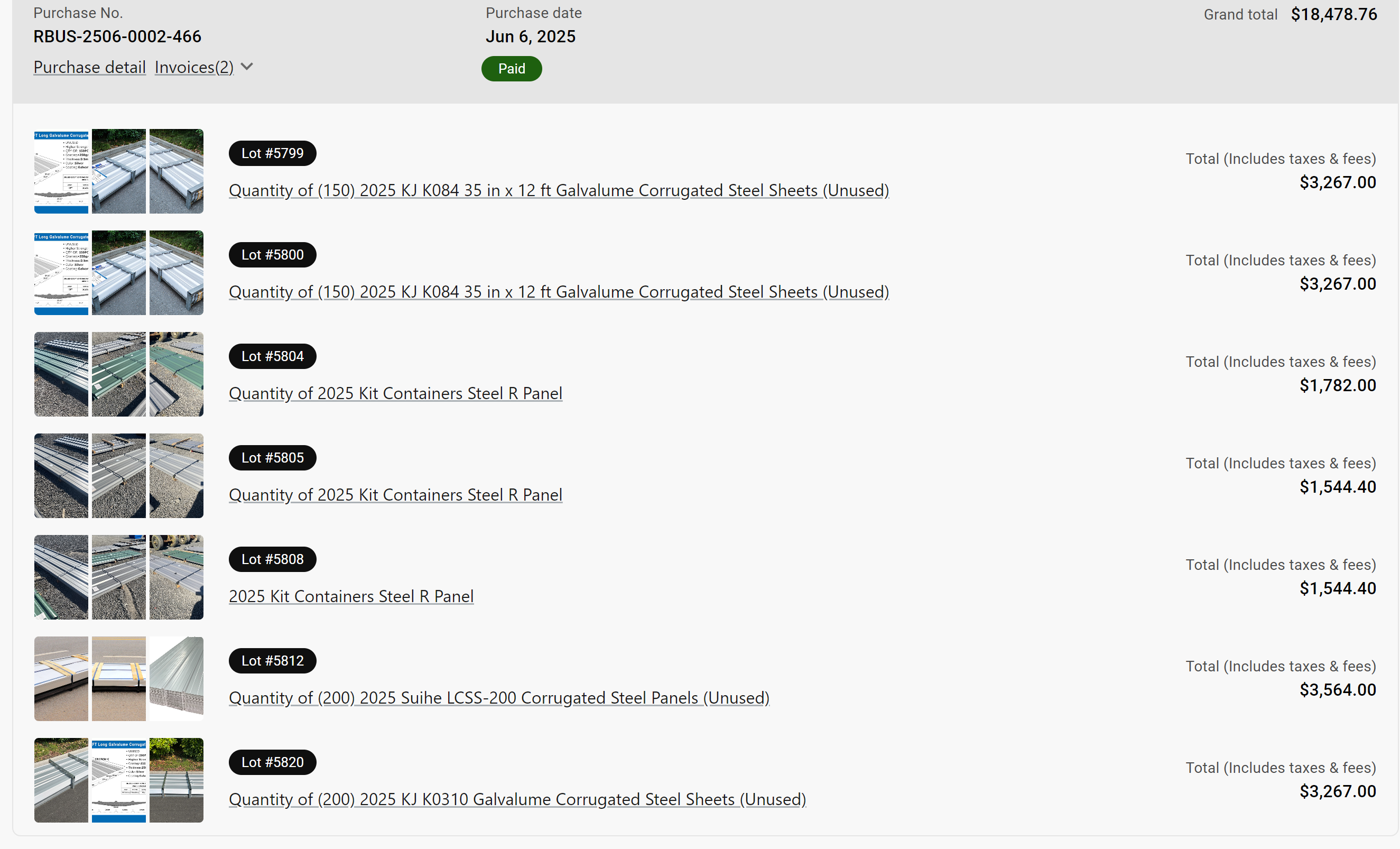Expand the Invoices(2) dropdown chevron
Screen dimensions: 1400x849
coord(247,67)
